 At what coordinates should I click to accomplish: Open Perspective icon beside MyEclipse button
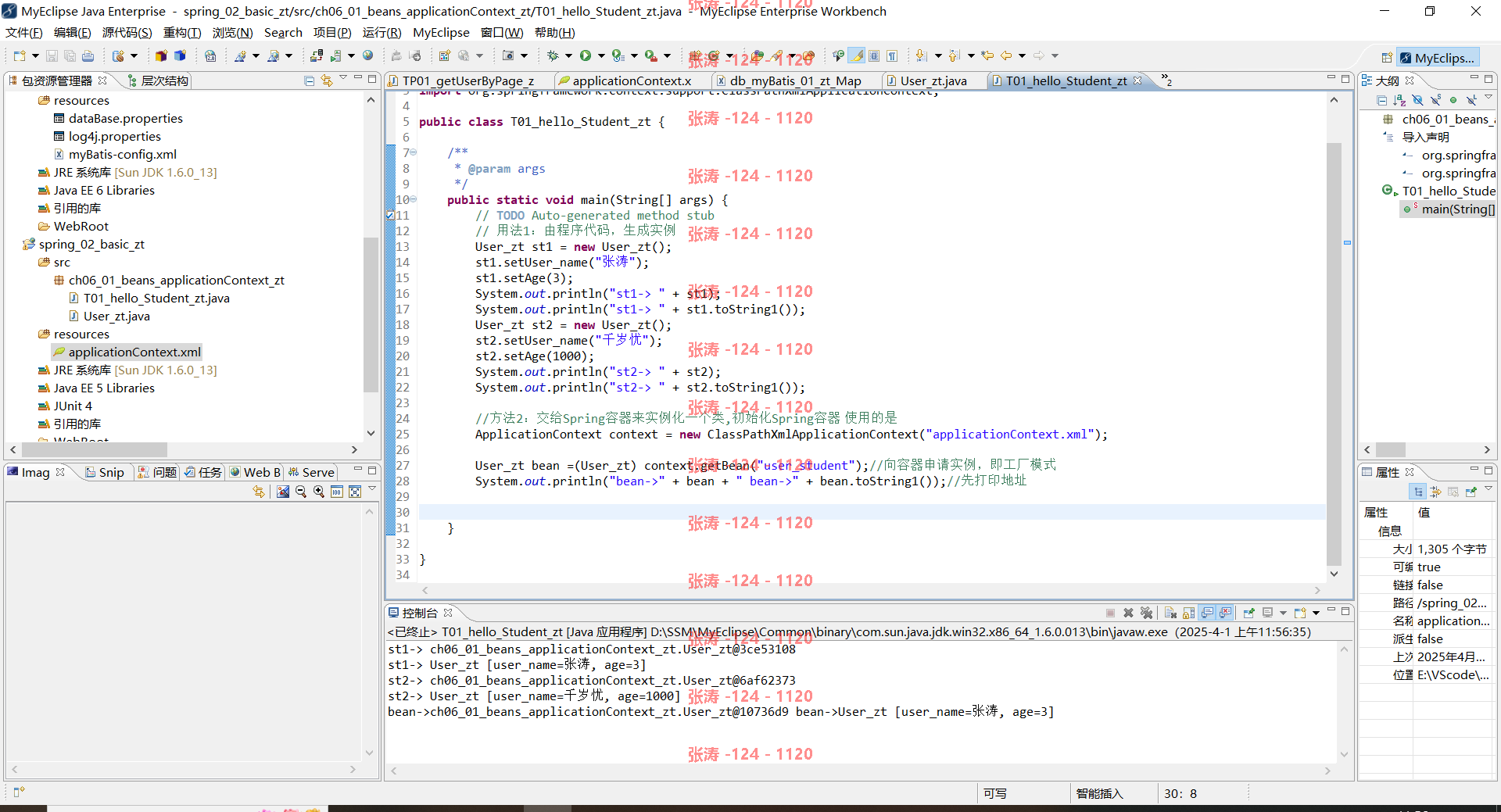pyautogui.click(x=1386, y=57)
